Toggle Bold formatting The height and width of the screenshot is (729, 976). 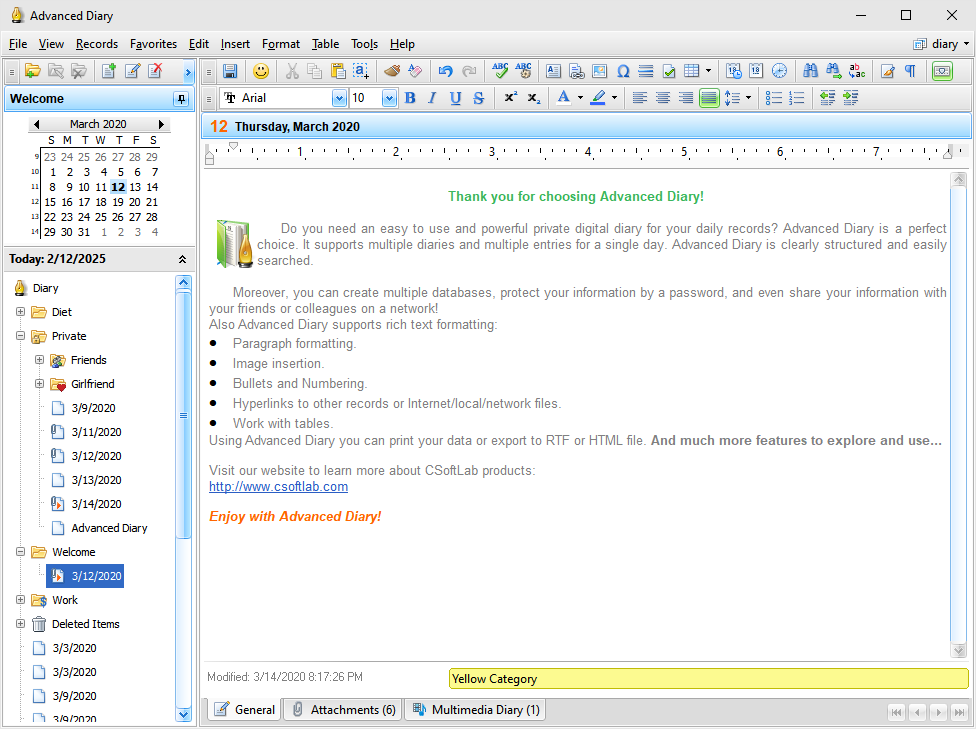point(409,98)
